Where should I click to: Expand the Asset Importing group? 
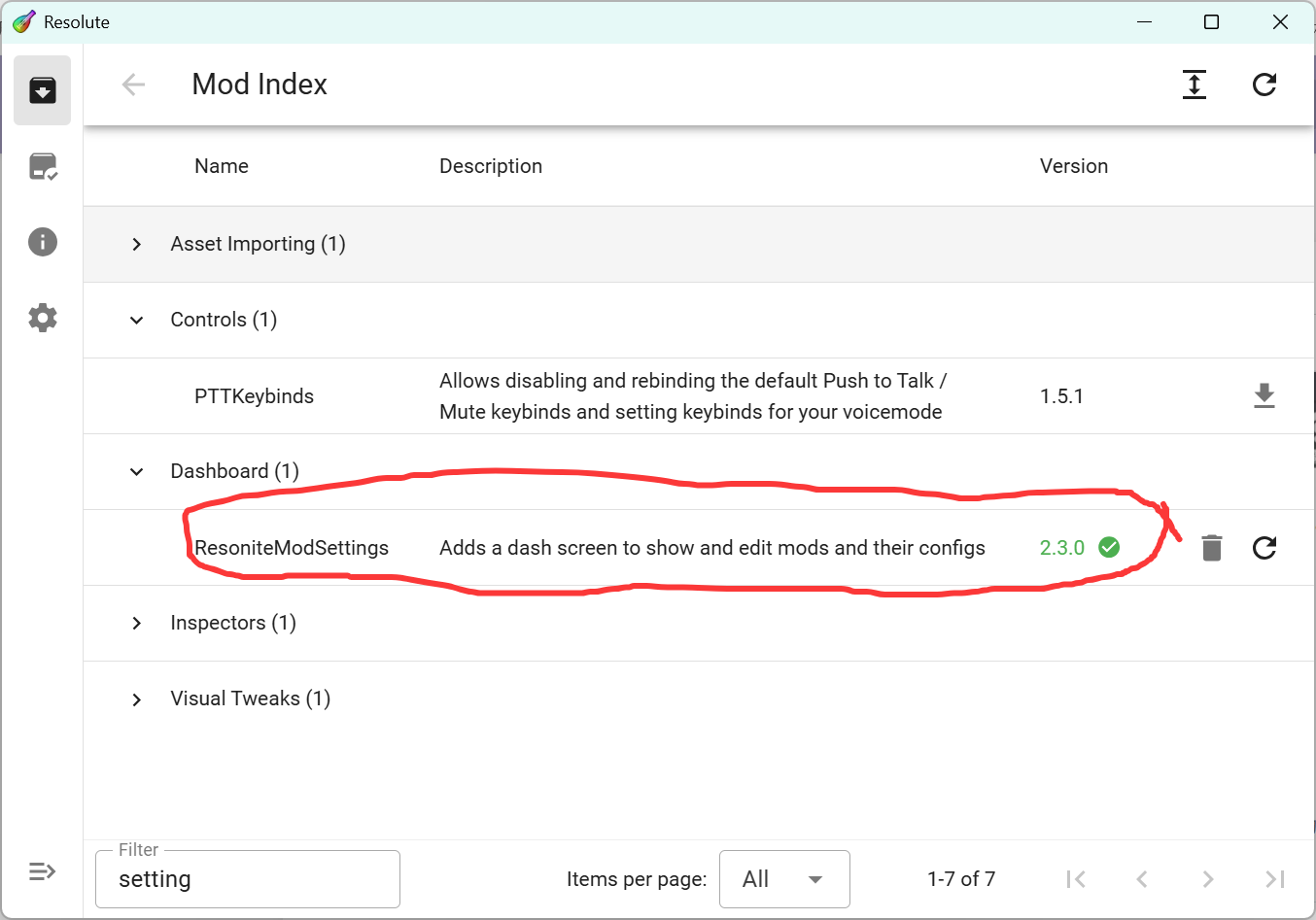pos(137,244)
